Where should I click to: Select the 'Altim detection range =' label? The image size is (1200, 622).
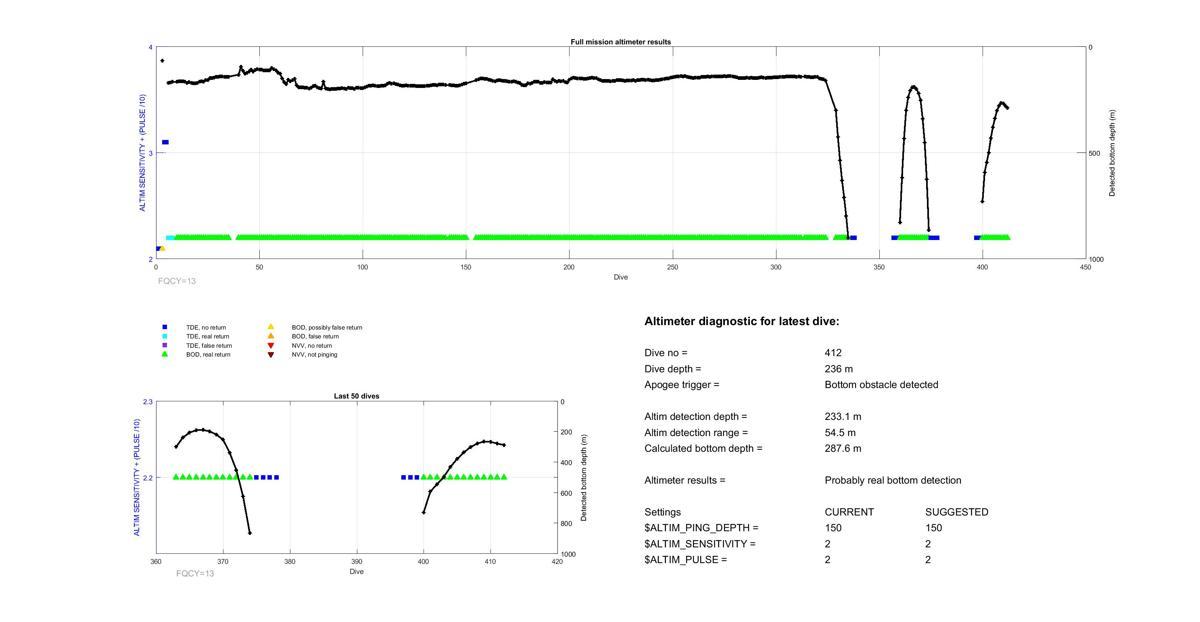[x=696, y=433]
